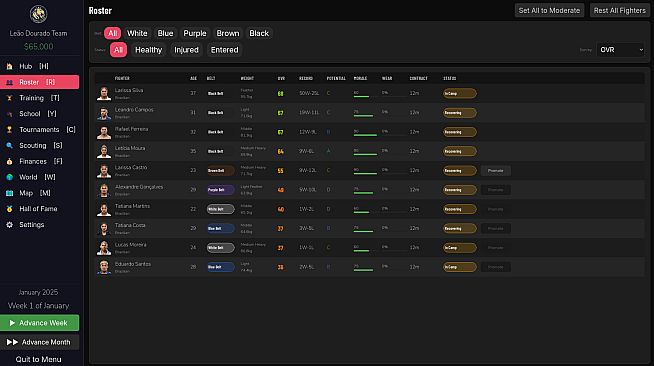Image resolution: width=654 pixels, height=366 pixels.
Task: Filter roster by White belt
Action: click(137, 33)
